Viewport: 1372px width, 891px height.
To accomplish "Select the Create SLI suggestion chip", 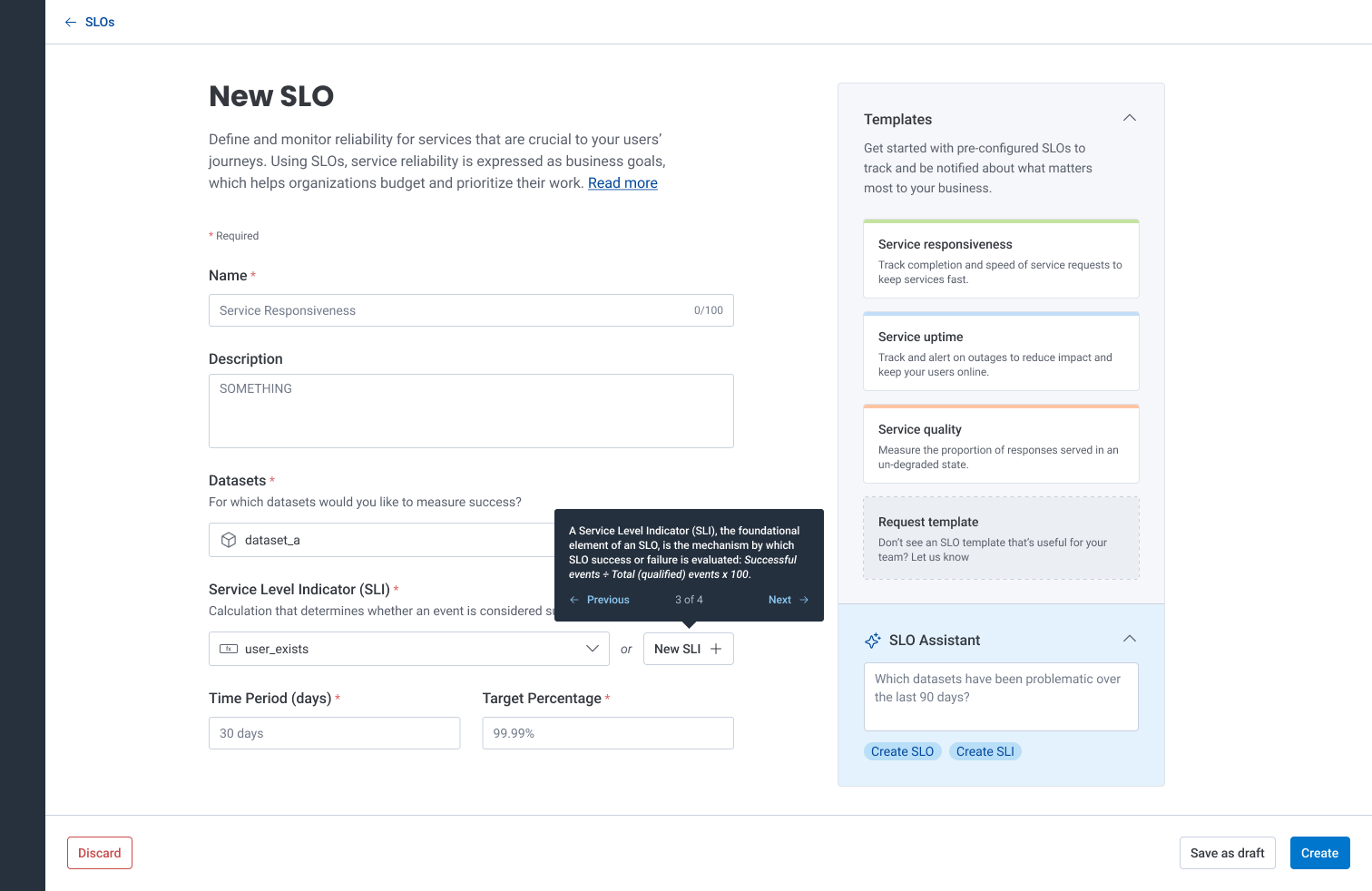I will 985,751.
